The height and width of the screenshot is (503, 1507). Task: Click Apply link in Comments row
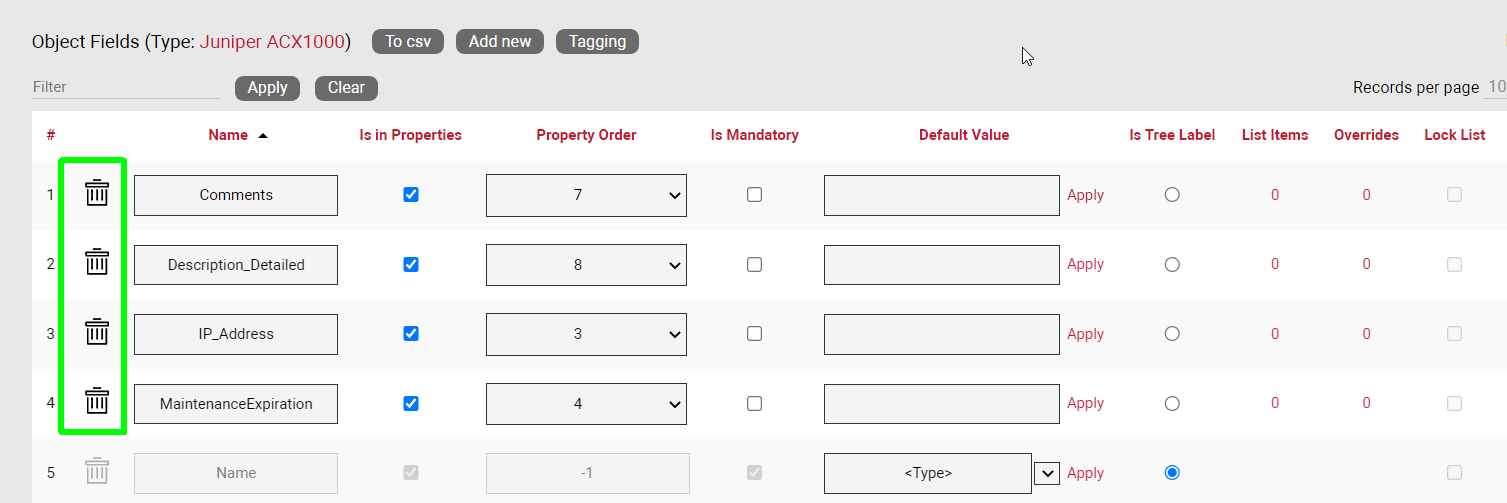[1085, 195]
